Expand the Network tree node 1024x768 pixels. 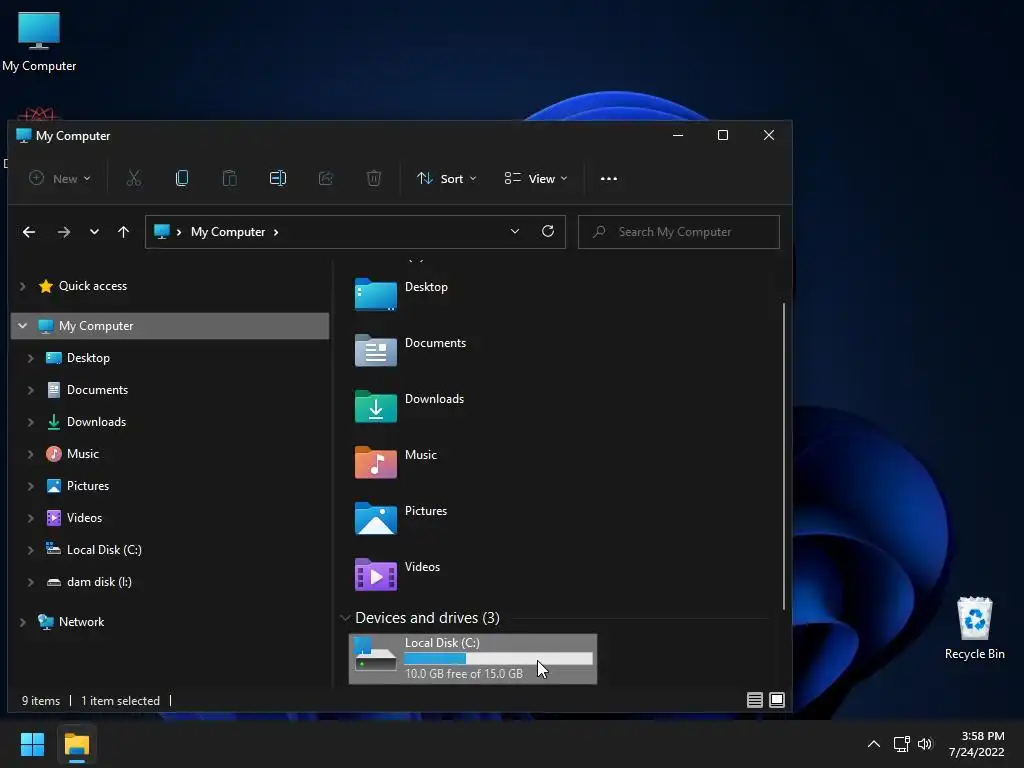[22, 622]
